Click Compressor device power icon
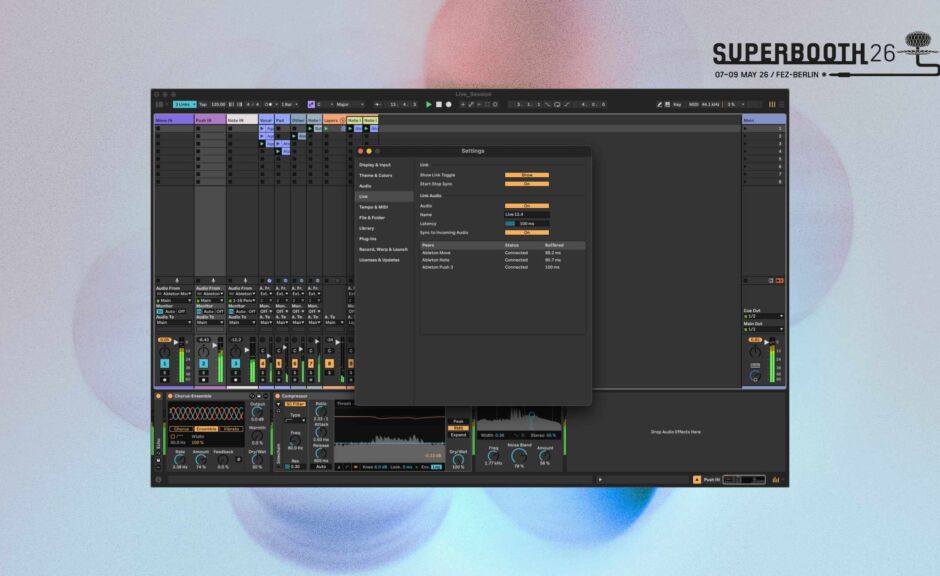940x576 pixels. [x=278, y=396]
